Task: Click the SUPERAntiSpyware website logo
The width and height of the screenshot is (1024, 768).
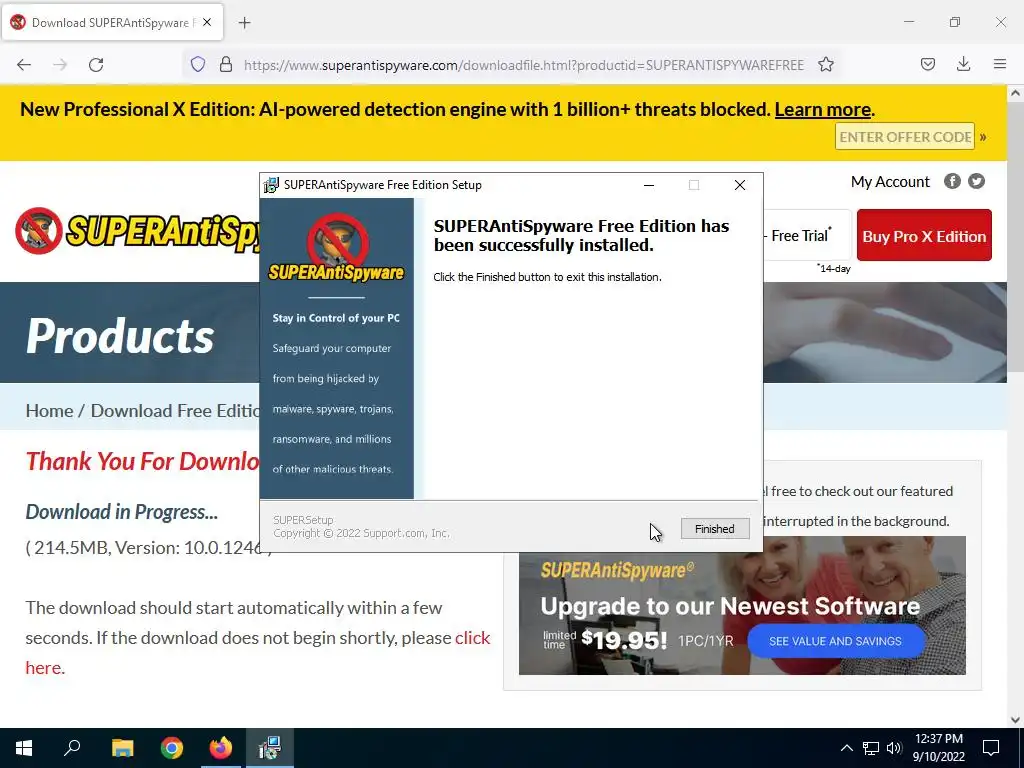Action: pos(137,231)
